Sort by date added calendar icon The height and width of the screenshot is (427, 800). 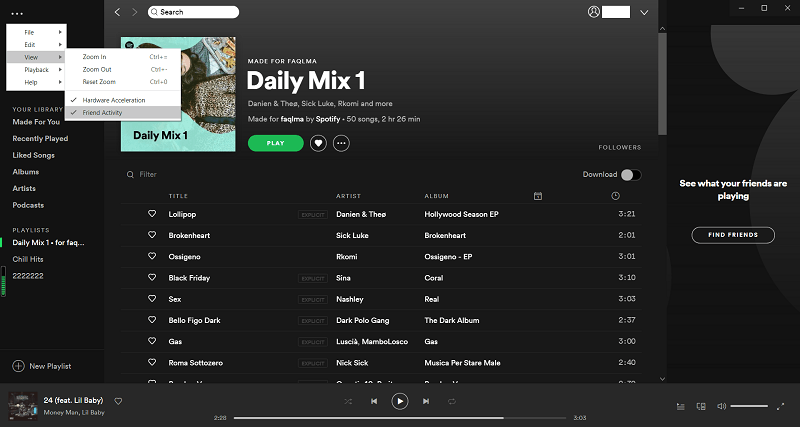click(538, 196)
